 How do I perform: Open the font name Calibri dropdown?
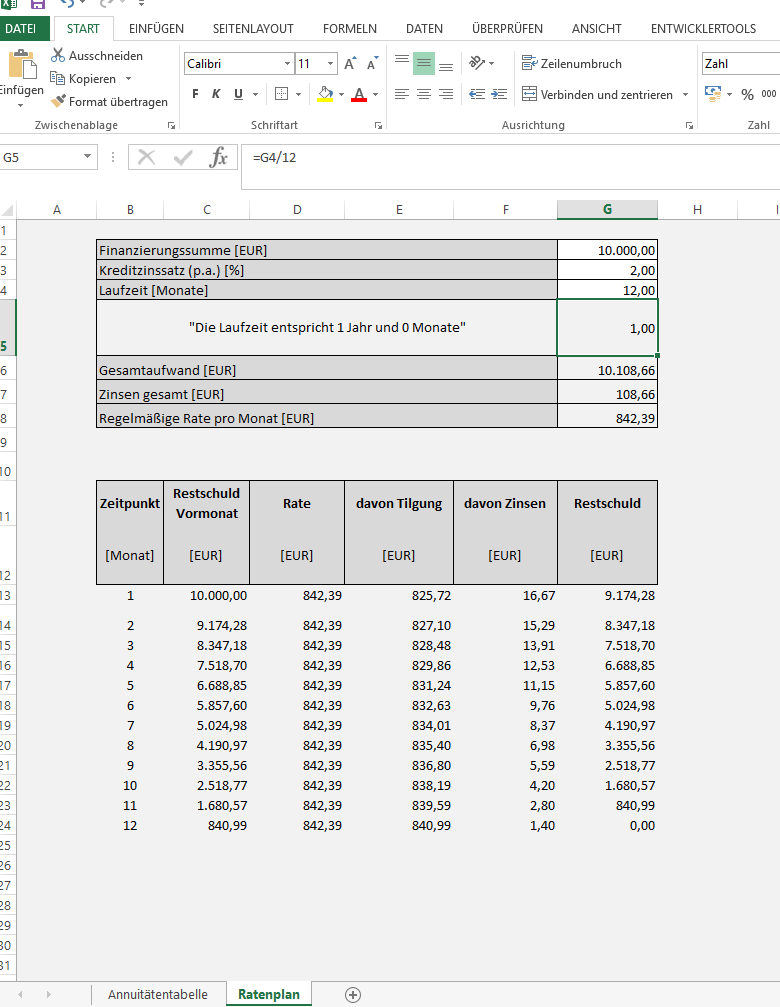point(287,64)
